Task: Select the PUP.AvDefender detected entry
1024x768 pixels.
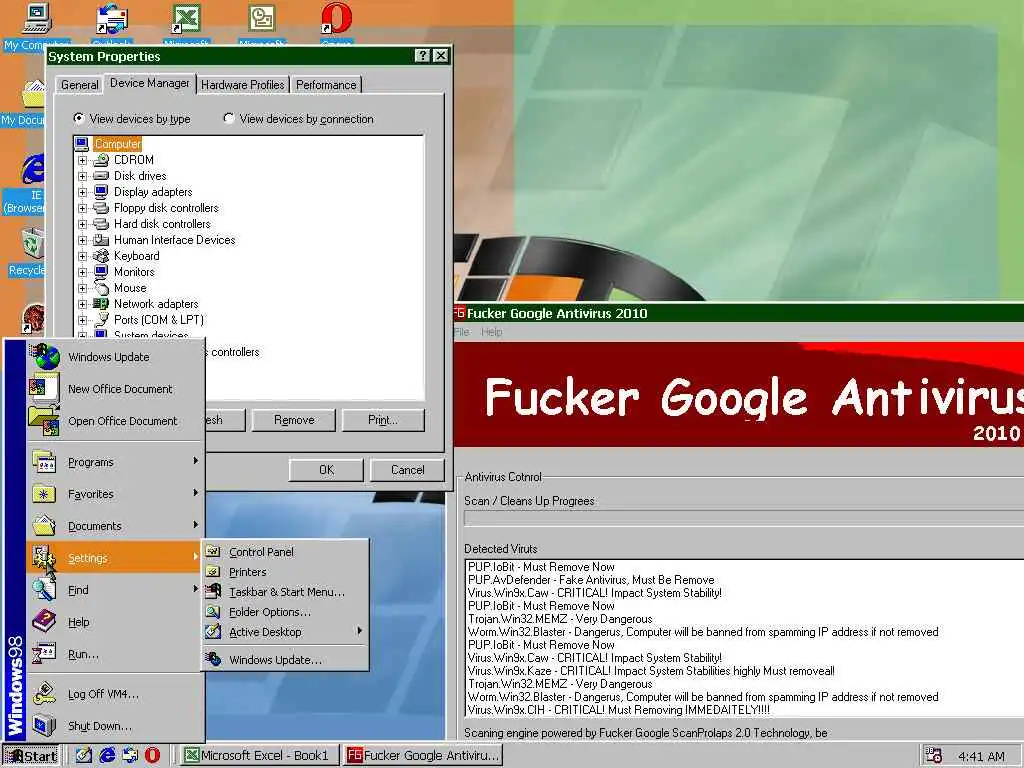Action: click(x=591, y=580)
